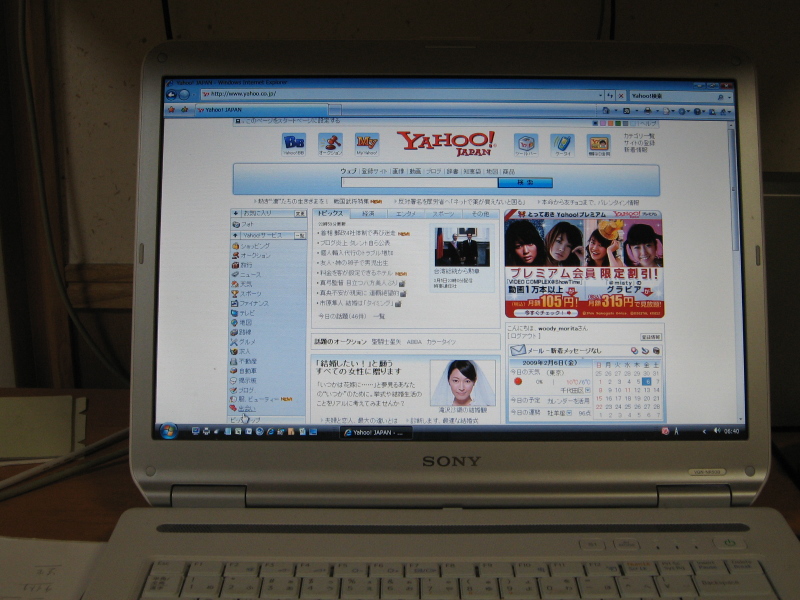Click the Refresh button beside the address bar
Viewport: 800px width, 600px height.
click(x=610, y=95)
